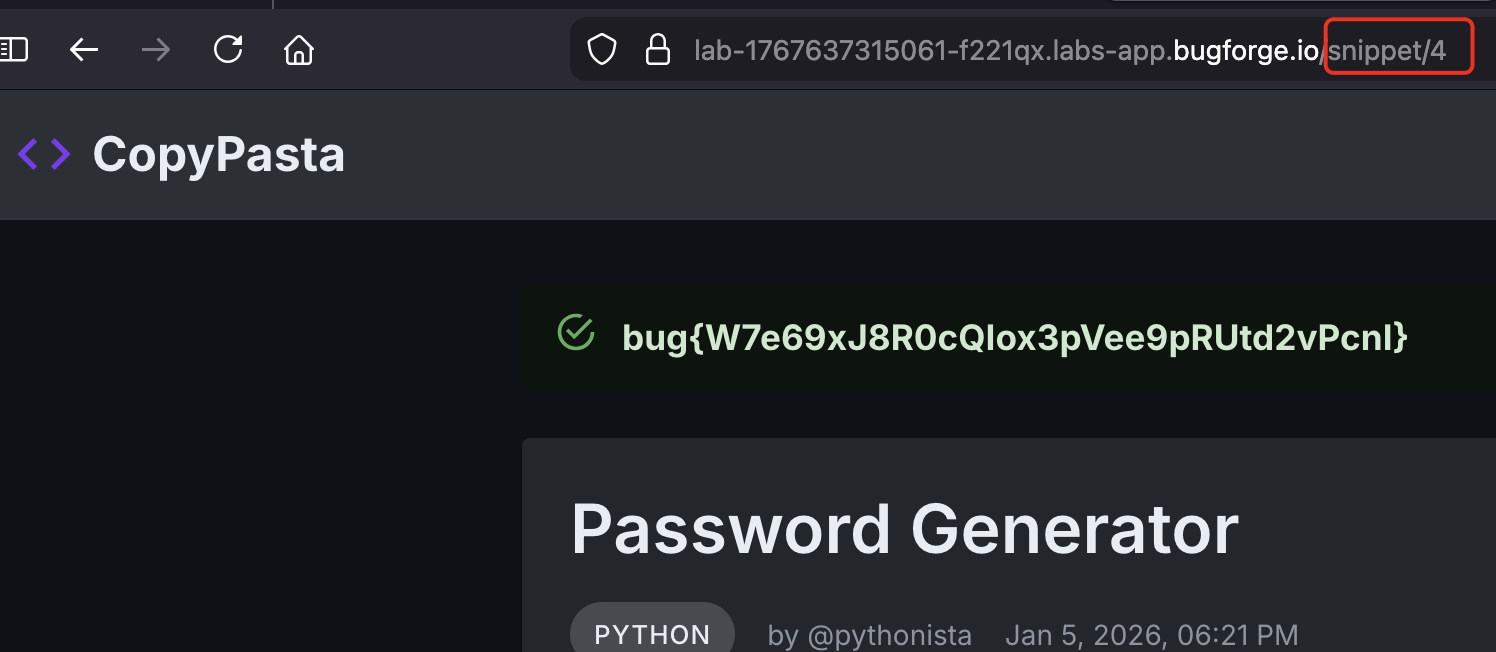Select the PYTHON language badge
Image resolution: width=1496 pixels, height=652 pixels.
[x=652, y=634]
